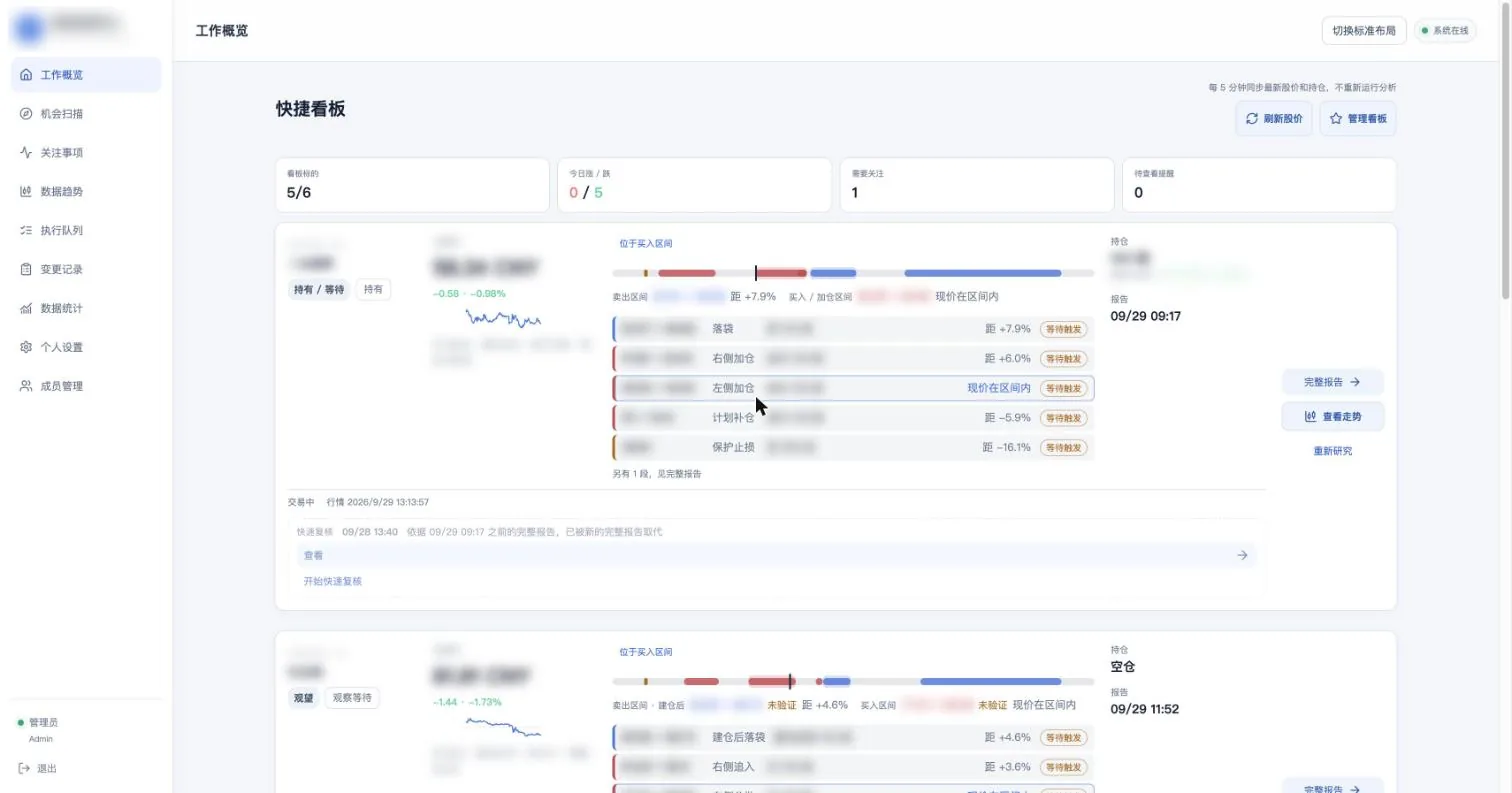Click 另有 1 段，见完整报告 note

(x=657, y=474)
